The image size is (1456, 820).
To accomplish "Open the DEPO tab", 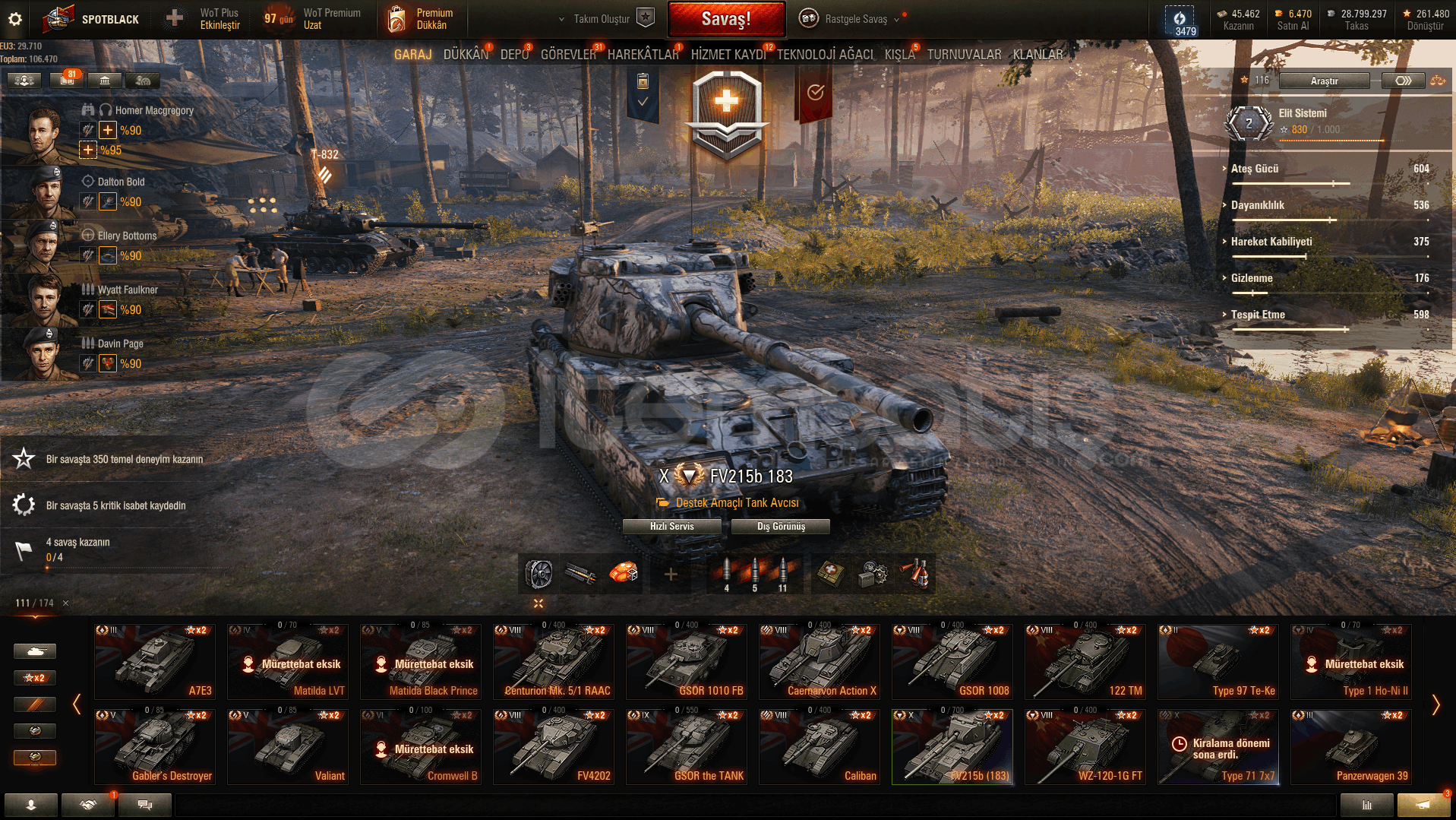I will pyautogui.click(x=514, y=55).
